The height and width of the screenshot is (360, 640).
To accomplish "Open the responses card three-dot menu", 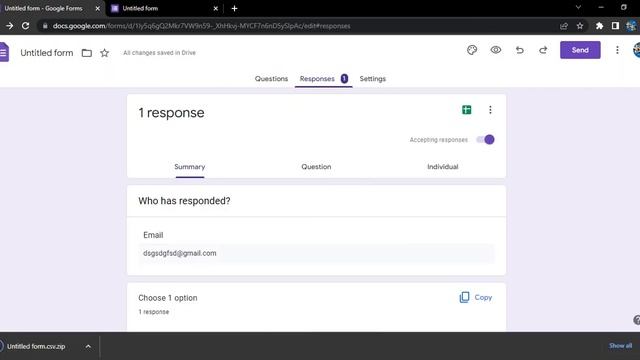I will [490, 110].
